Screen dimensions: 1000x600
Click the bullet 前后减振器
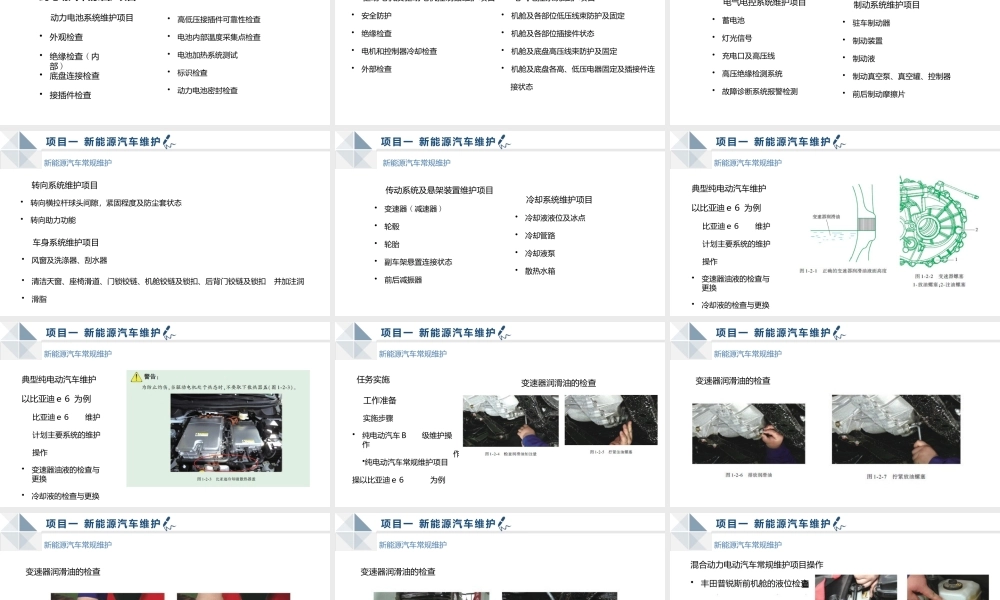[403, 280]
